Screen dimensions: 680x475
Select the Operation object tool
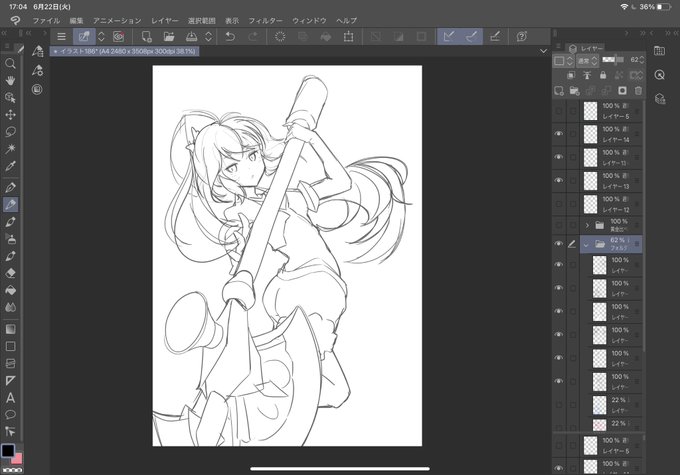(10, 98)
